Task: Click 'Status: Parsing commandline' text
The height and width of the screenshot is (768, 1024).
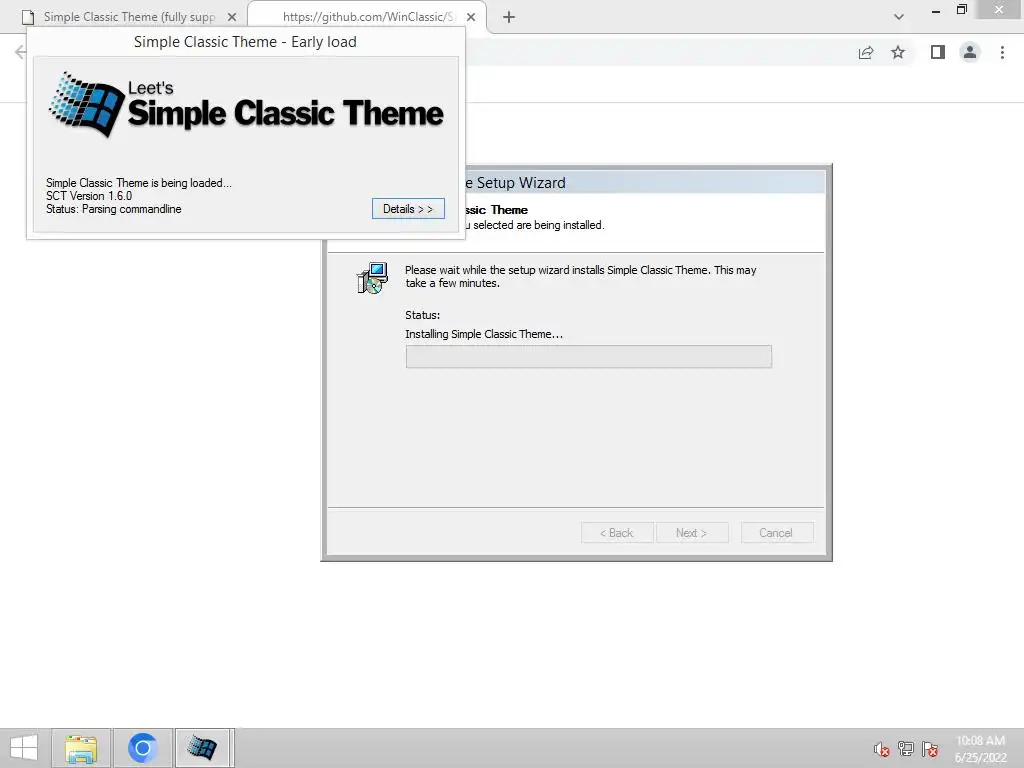Action: coord(114,209)
